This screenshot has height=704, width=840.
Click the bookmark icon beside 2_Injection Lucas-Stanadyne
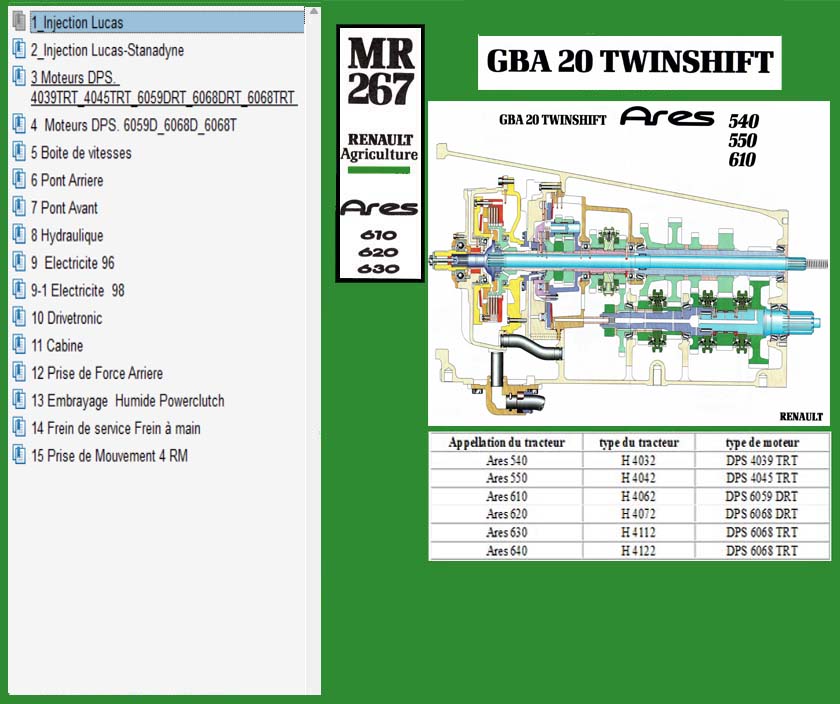(19, 49)
